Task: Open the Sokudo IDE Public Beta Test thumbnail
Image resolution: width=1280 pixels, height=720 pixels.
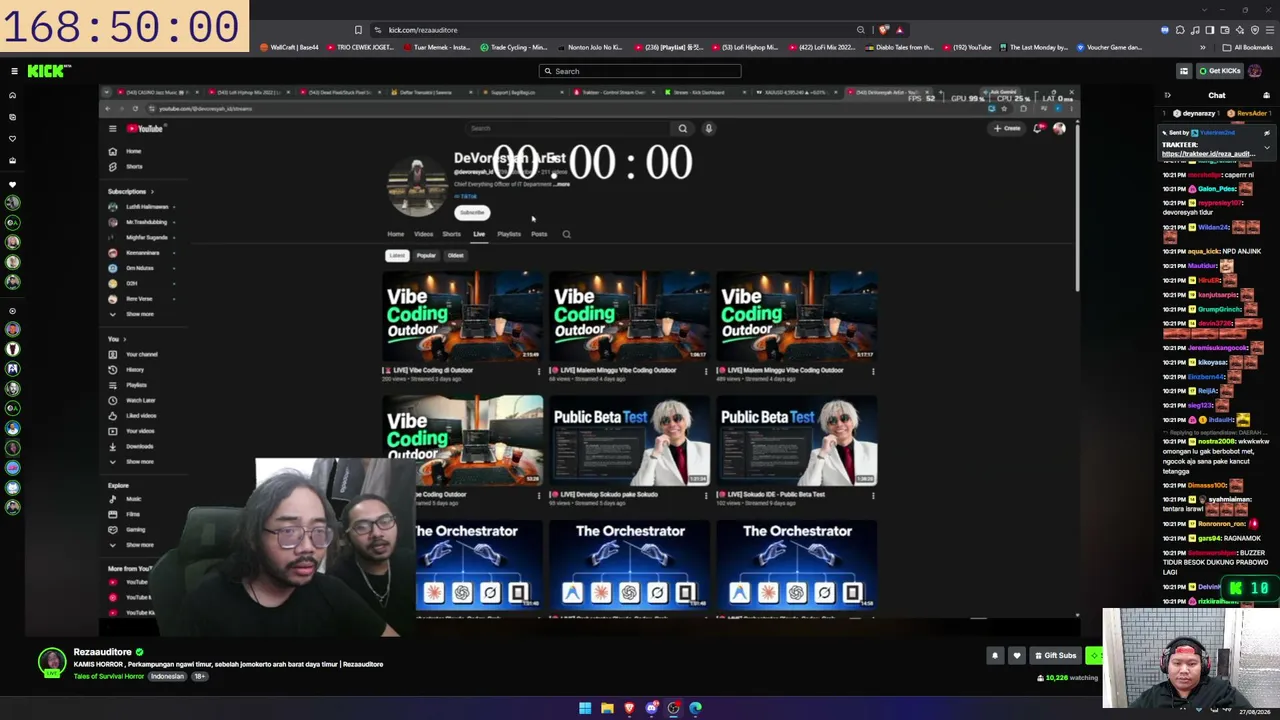Action: [797, 441]
